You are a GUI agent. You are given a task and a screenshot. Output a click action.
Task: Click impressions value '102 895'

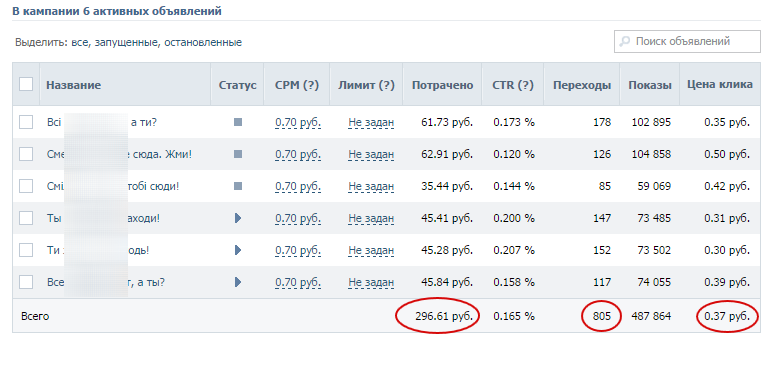651,122
